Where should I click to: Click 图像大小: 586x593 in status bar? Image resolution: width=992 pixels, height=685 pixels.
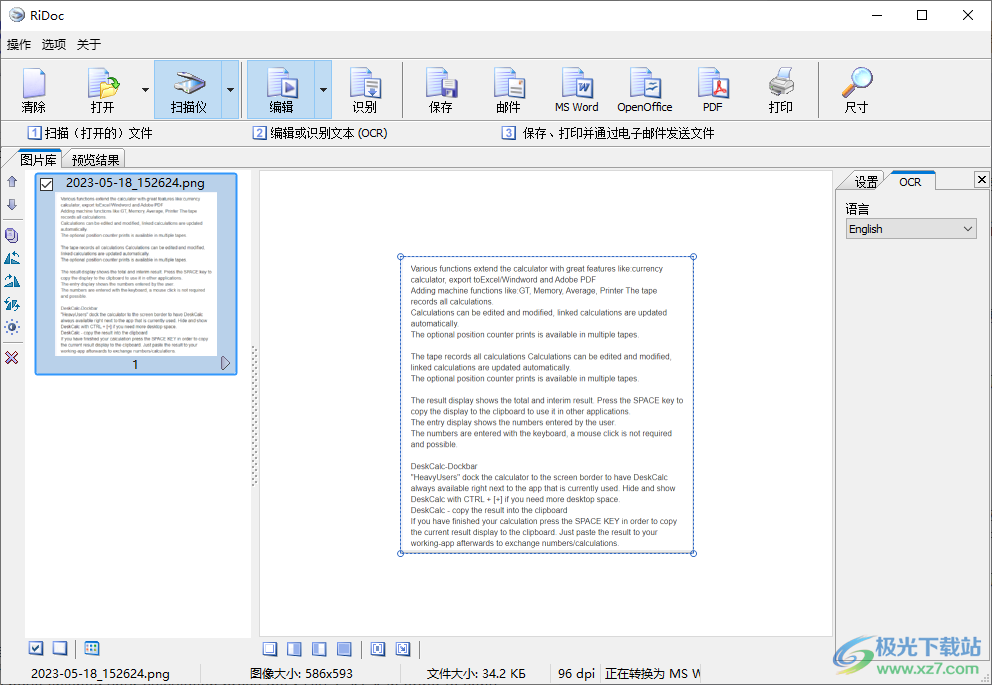pos(301,674)
